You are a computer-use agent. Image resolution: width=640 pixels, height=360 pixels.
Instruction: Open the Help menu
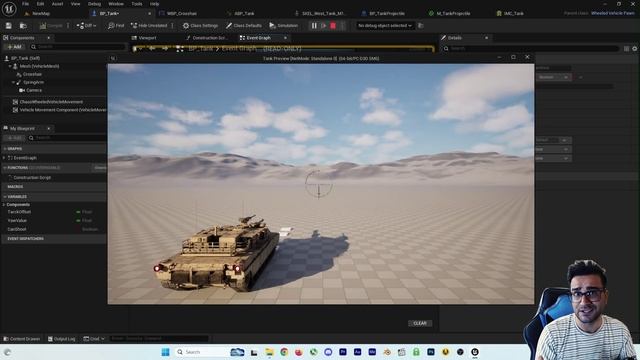click(154, 4)
